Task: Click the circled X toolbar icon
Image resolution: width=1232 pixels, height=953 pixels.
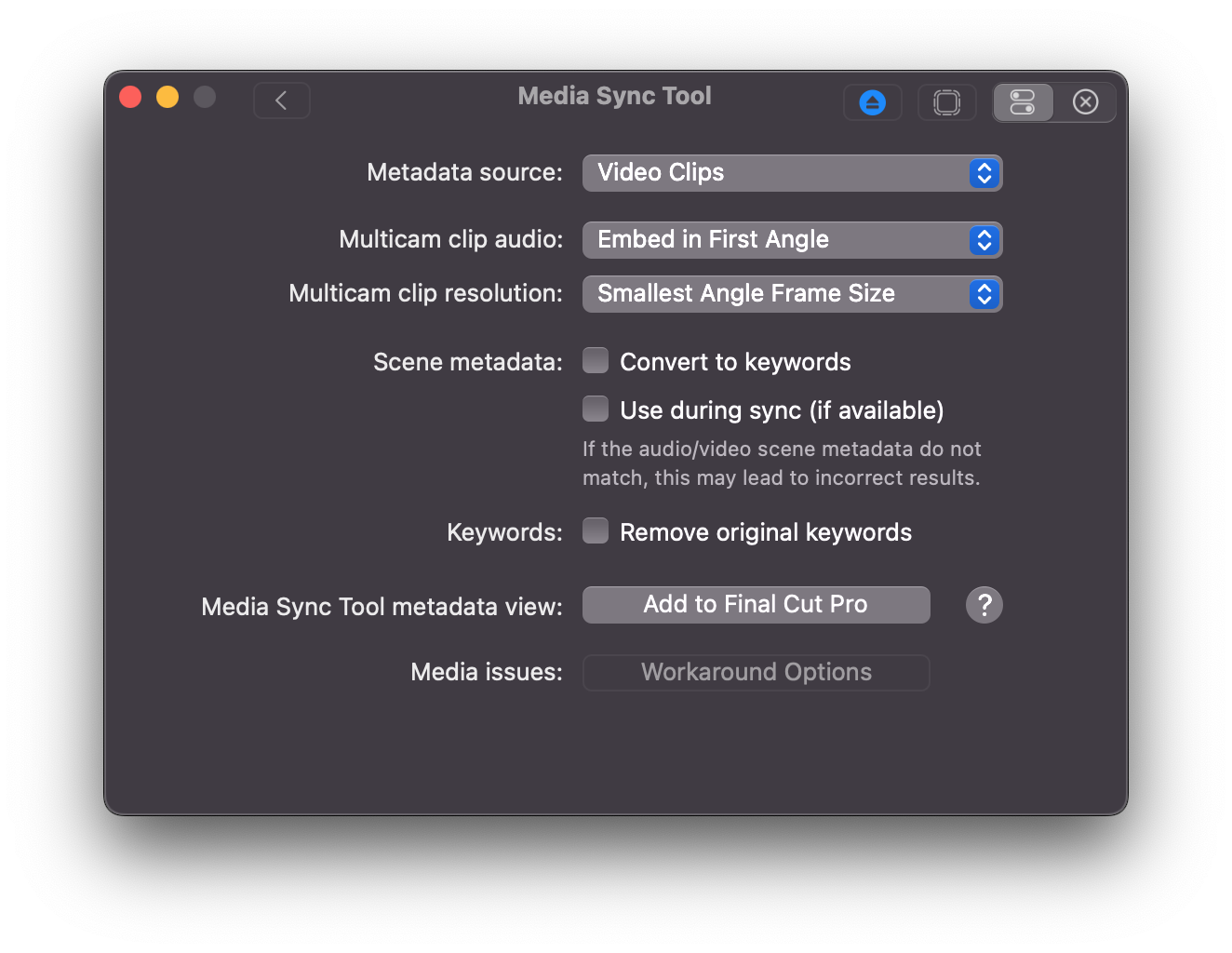Action: tap(1085, 102)
